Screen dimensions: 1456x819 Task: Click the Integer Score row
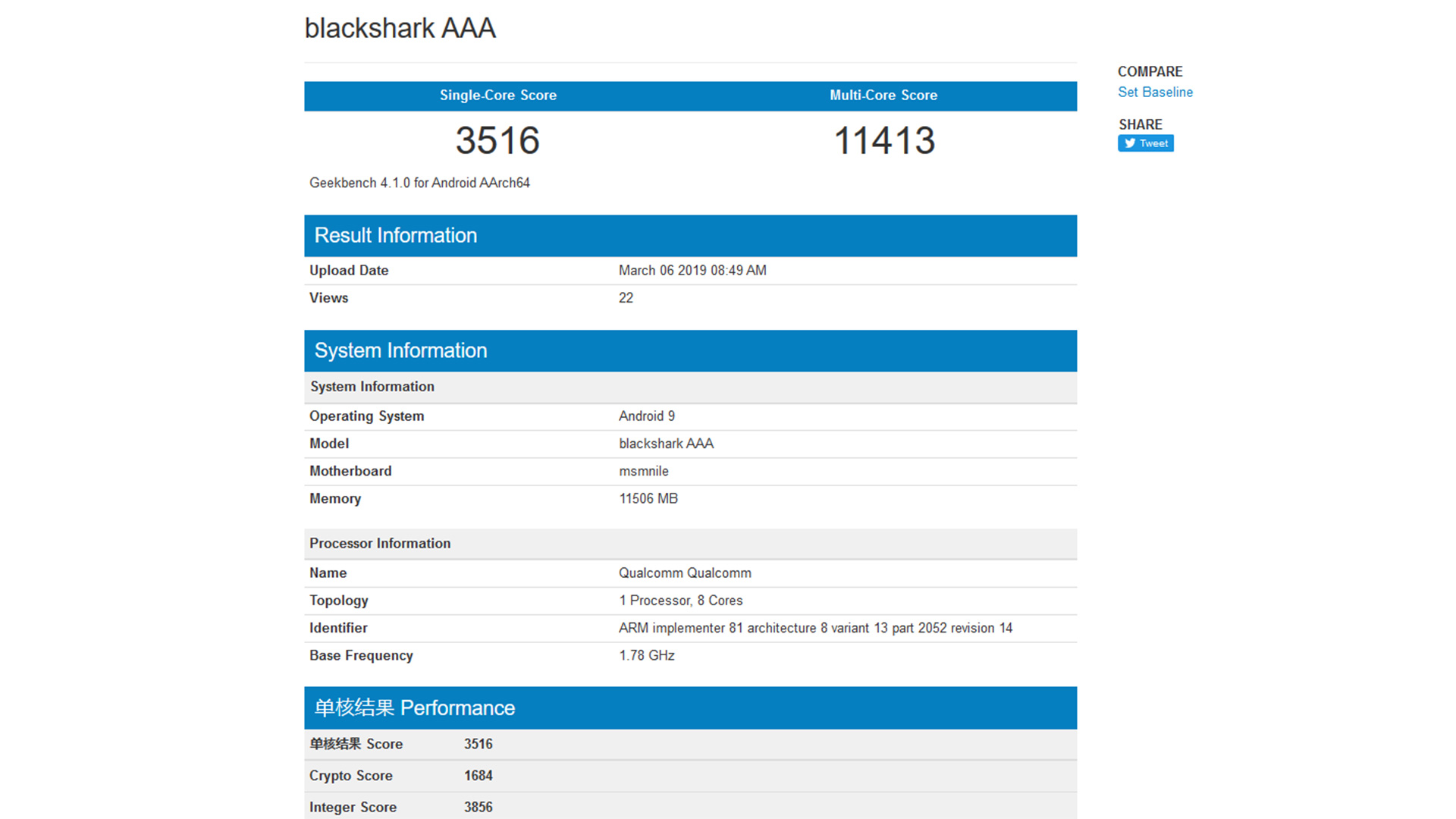tap(353, 807)
